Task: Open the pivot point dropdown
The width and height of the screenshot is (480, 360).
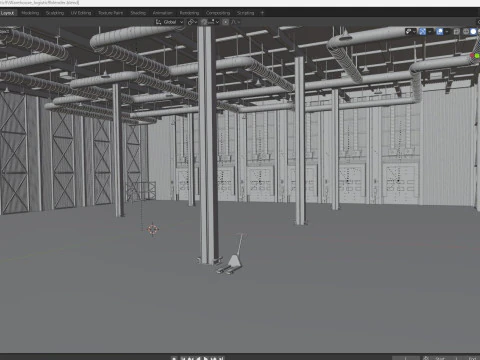Action: [x=192, y=22]
